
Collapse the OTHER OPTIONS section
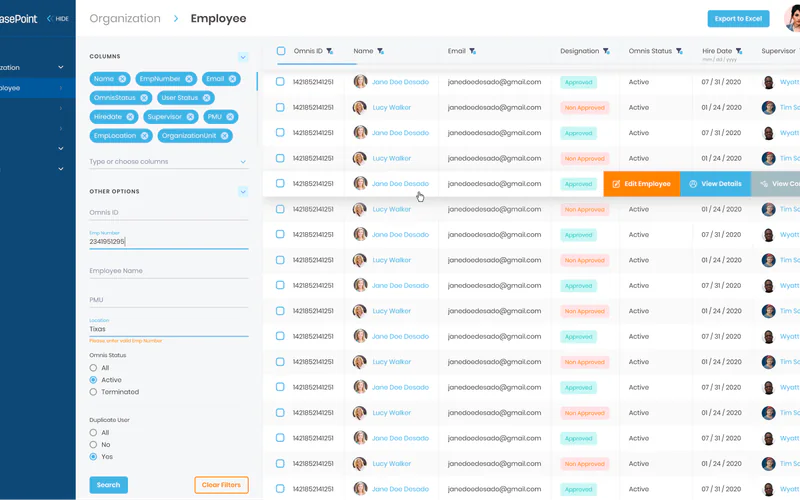pos(243,192)
